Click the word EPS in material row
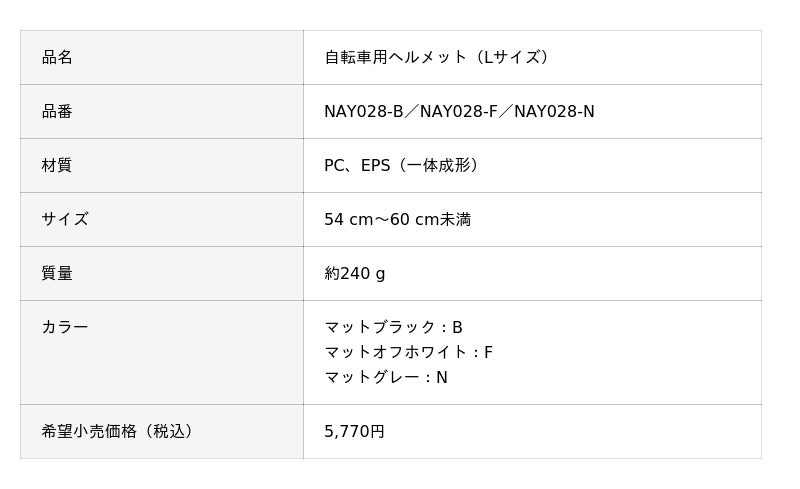The height and width of the screenshot is (489, 800). pos(376,165)
